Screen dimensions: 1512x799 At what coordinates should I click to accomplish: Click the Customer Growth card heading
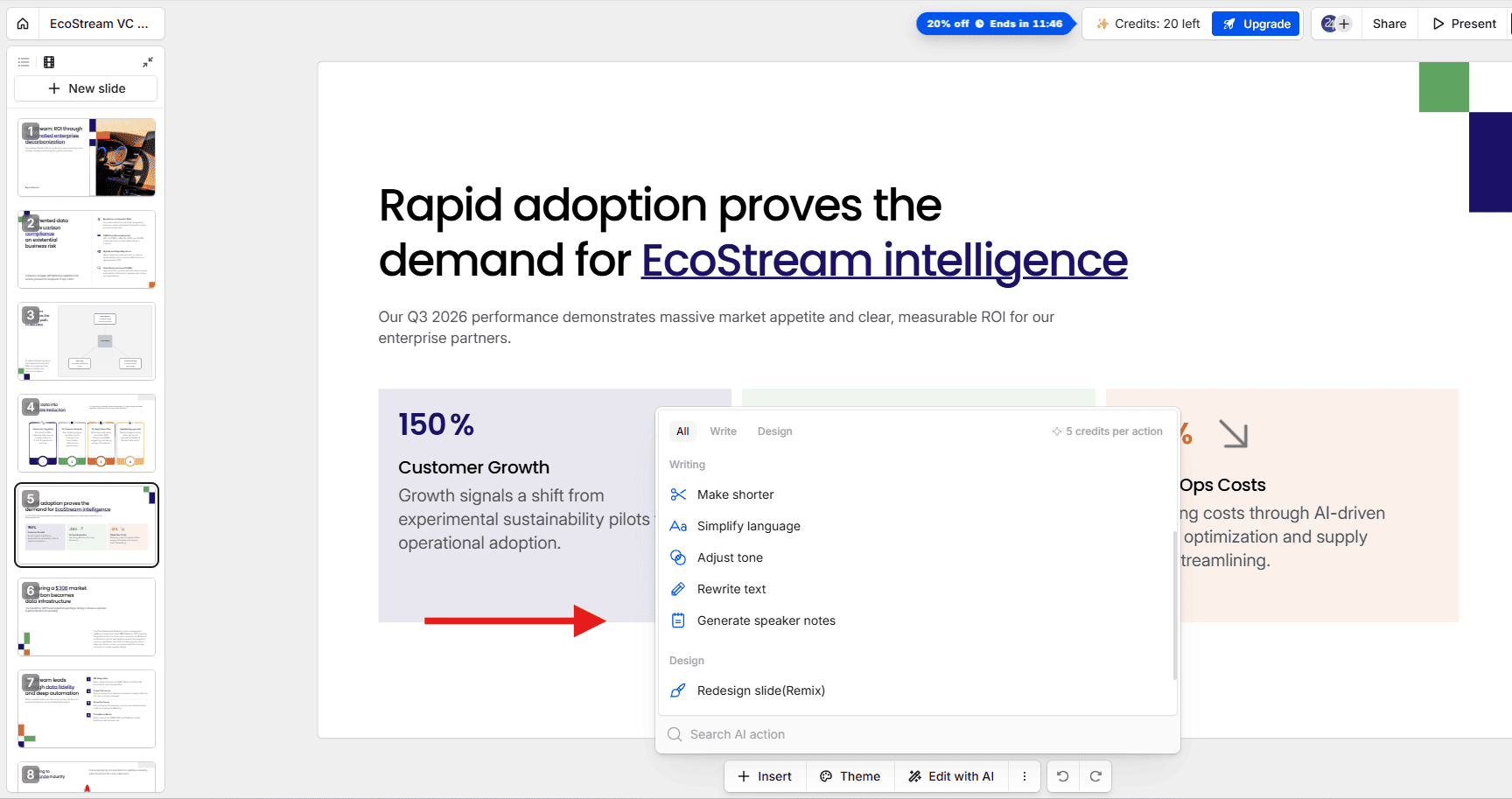(473, 467)
